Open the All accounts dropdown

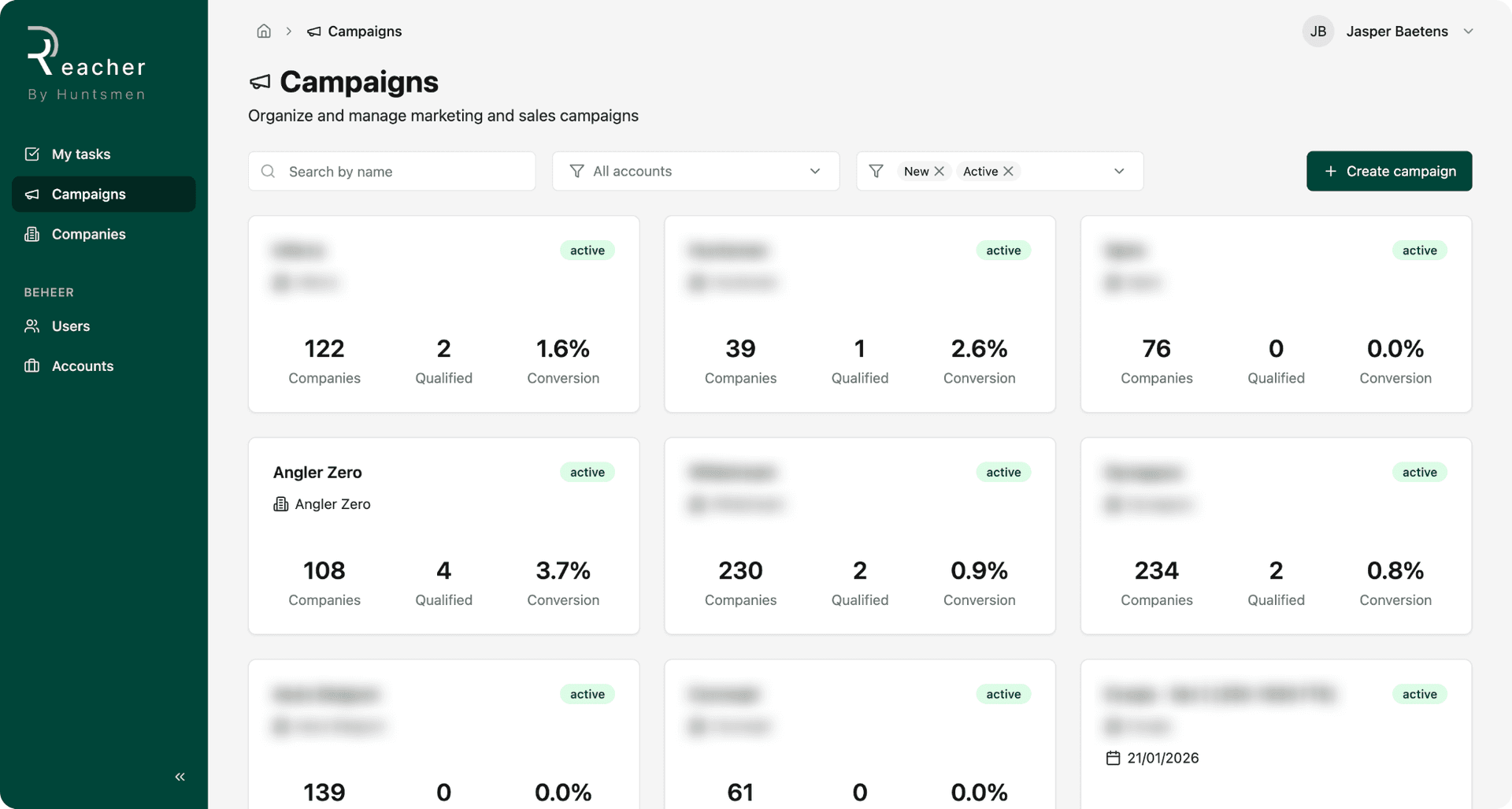[695, 172]
